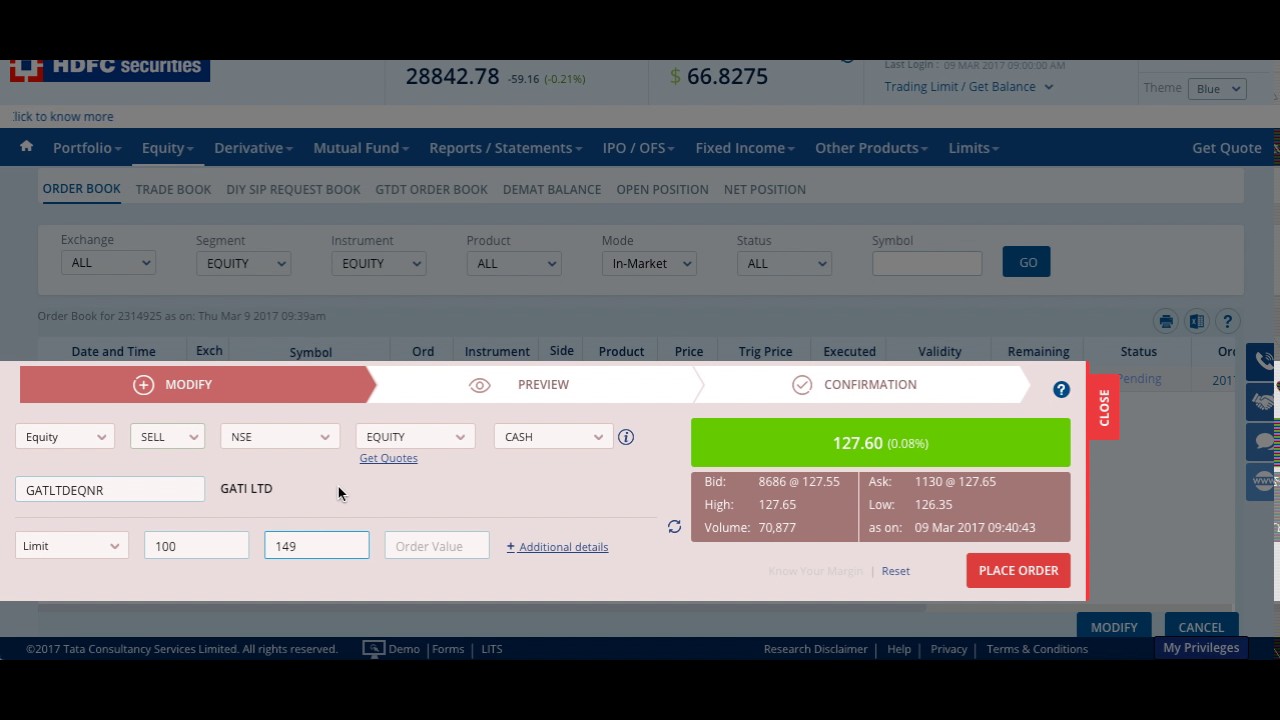
Task: Switch to Open Position tab
Action: [x=662, y=189]
